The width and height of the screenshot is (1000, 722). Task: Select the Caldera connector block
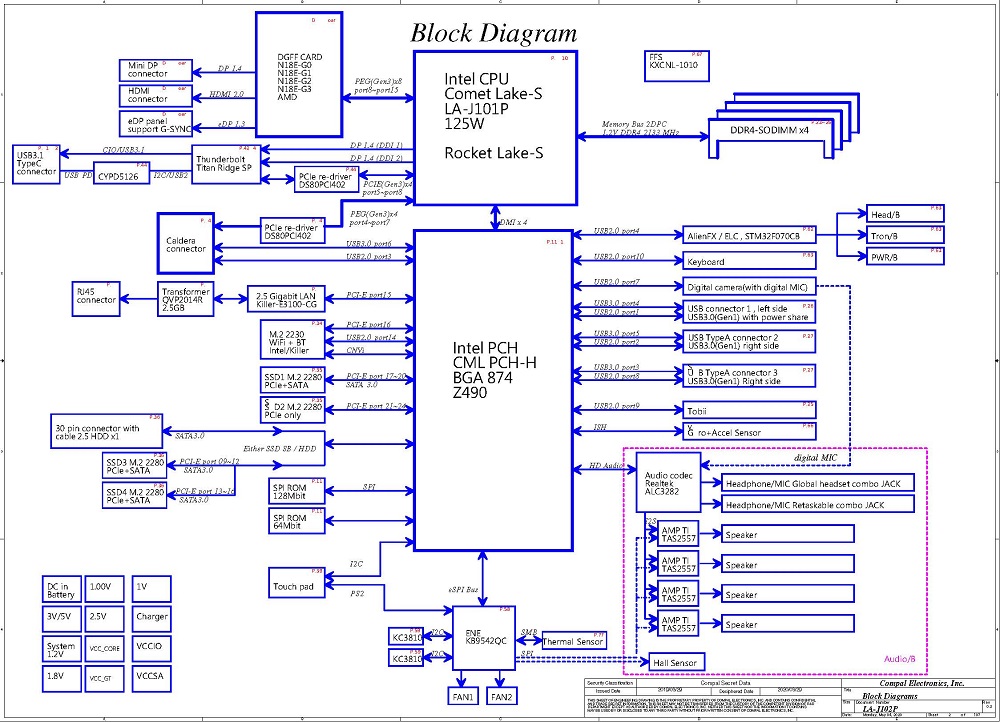(x=186, y=244)
